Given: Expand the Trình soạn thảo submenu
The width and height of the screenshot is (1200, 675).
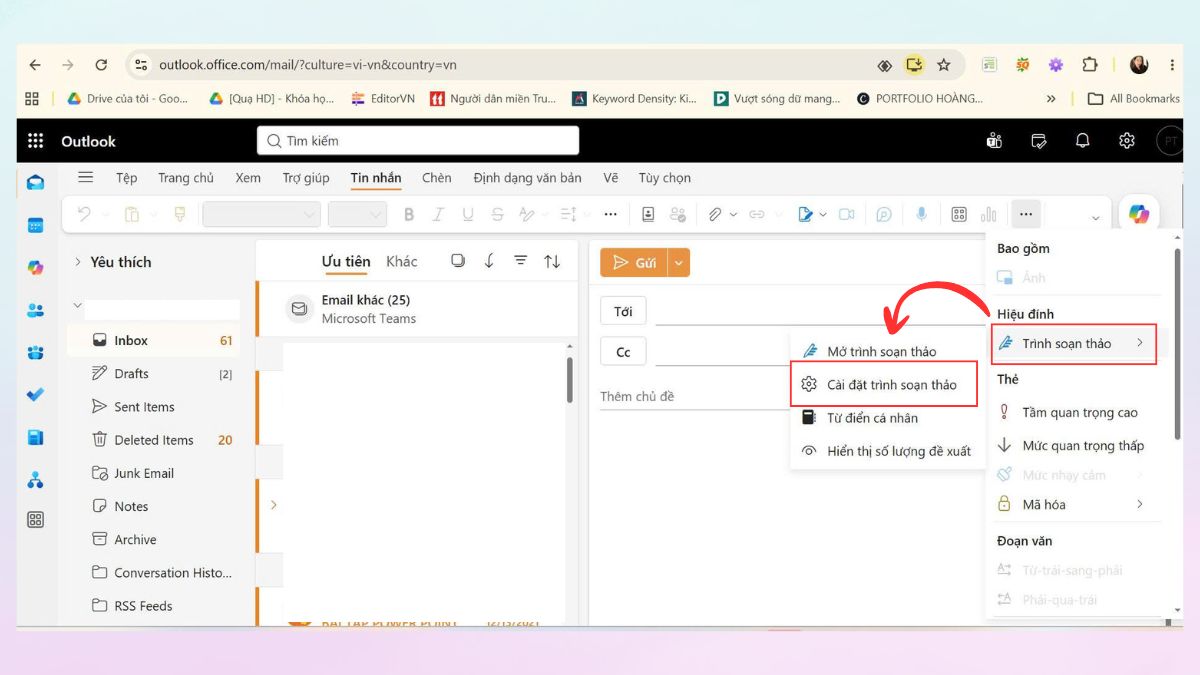Looking at the screenshot, I should [1075, 344].
